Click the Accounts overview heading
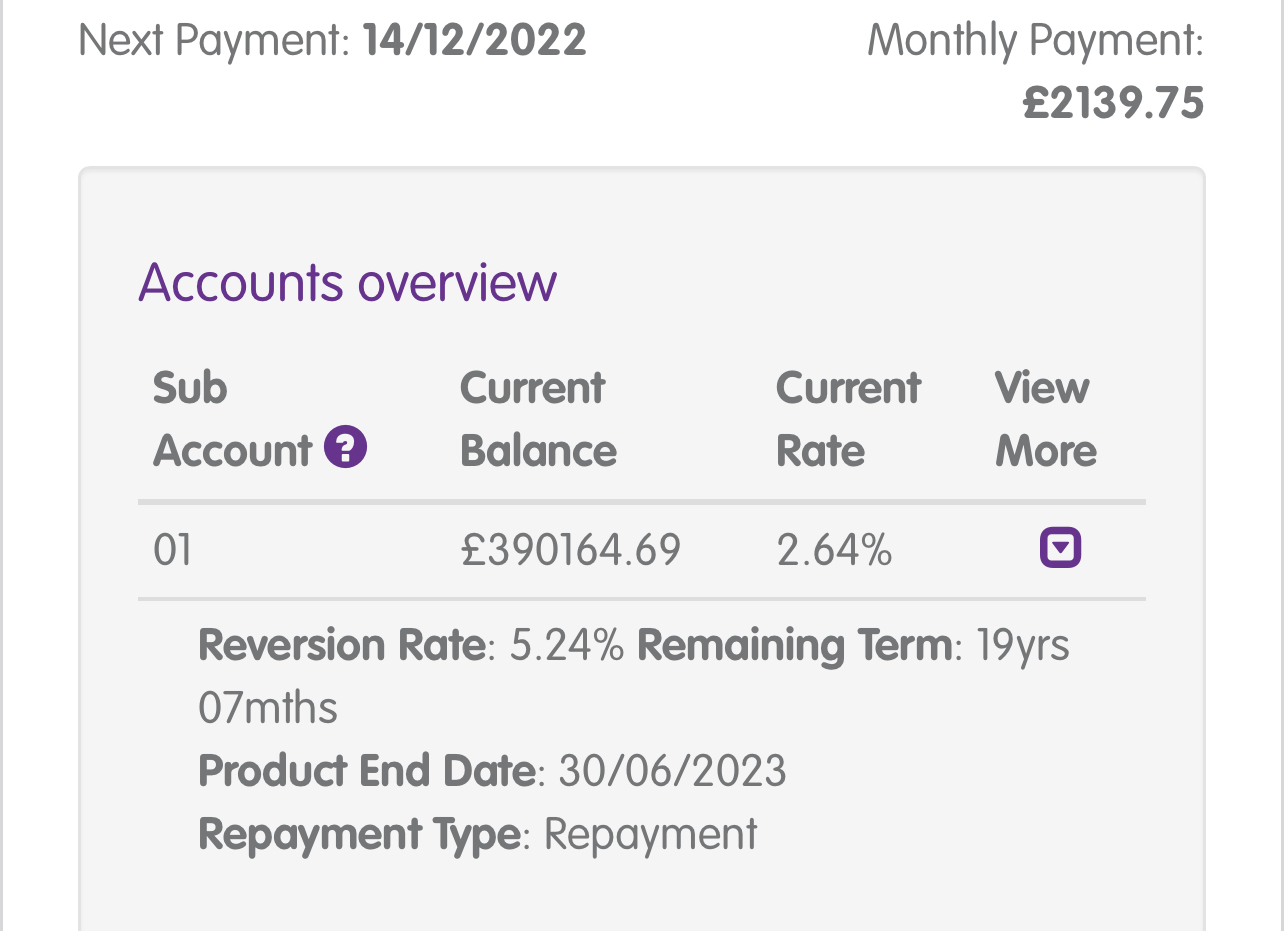The image size is (1284, 931). click(348, 282)
